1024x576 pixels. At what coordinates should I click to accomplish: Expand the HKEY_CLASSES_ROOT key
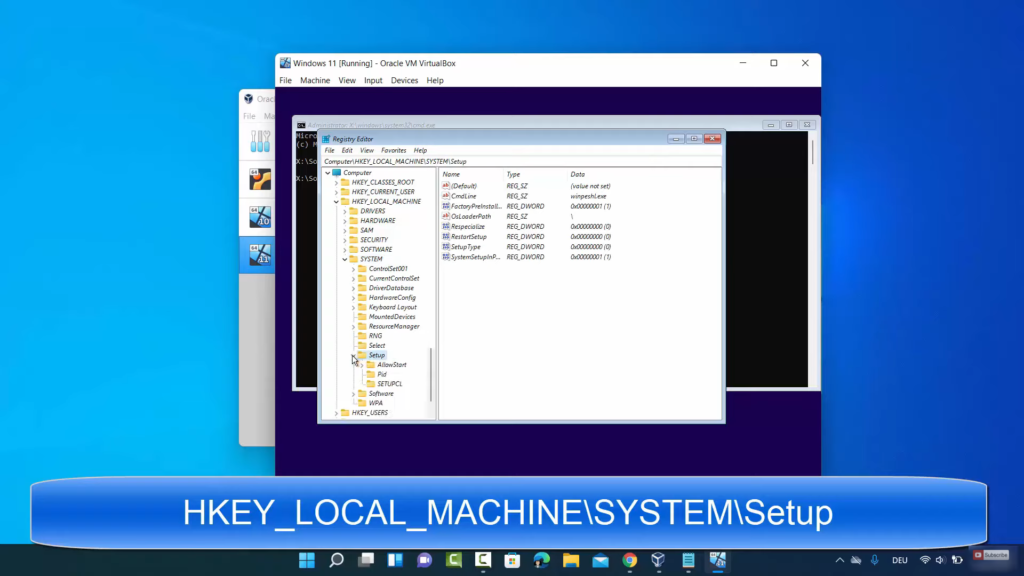point(336,183)
